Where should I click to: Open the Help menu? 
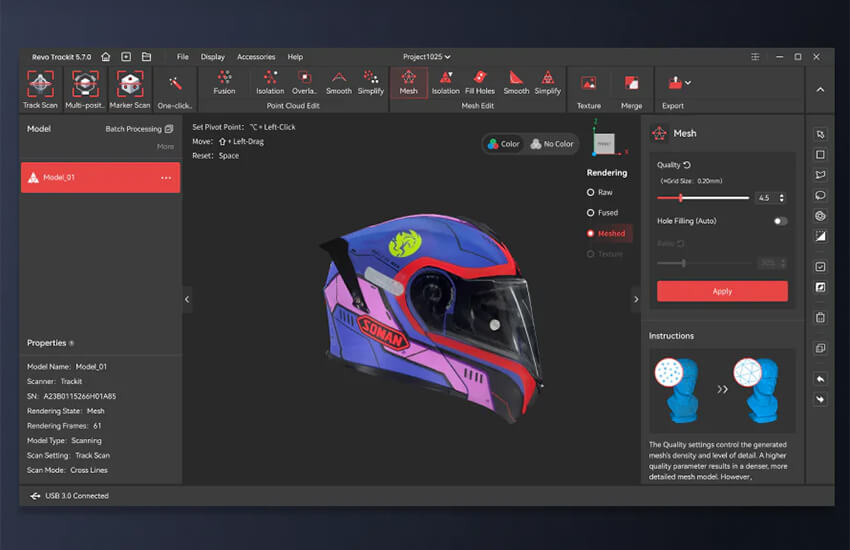(x=295, y=57)
